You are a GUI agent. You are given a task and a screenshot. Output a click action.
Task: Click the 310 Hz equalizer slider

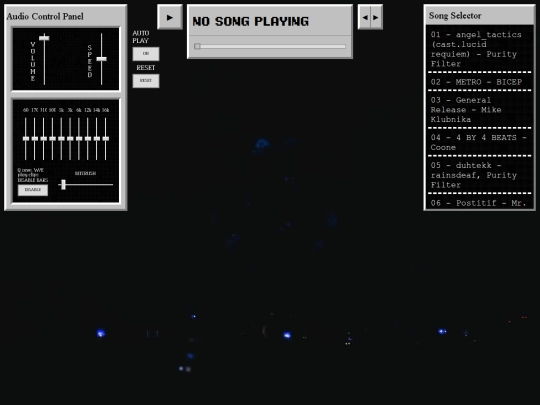pos(43,139)
